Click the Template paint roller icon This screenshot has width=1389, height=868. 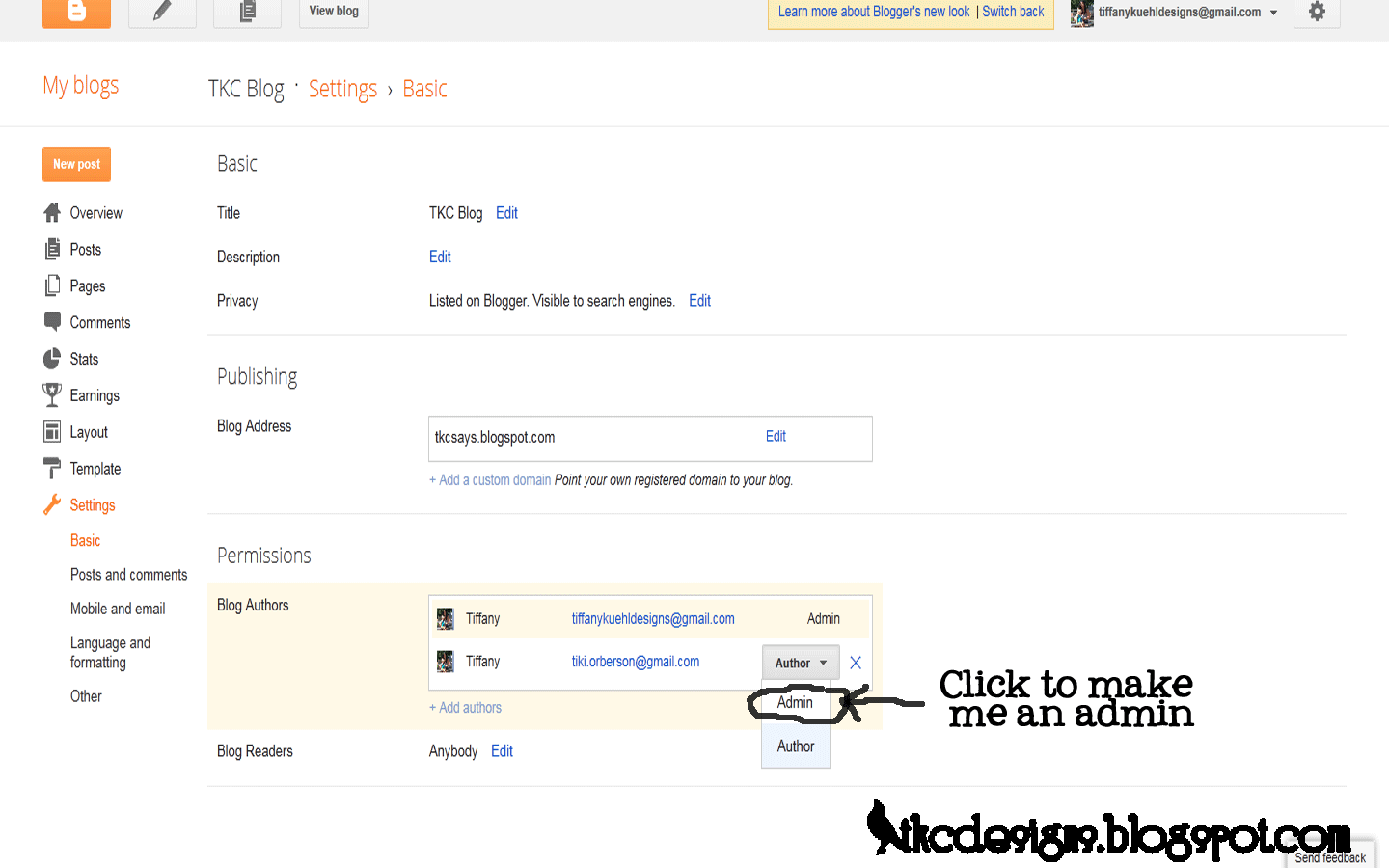click(x=52, y=468)
